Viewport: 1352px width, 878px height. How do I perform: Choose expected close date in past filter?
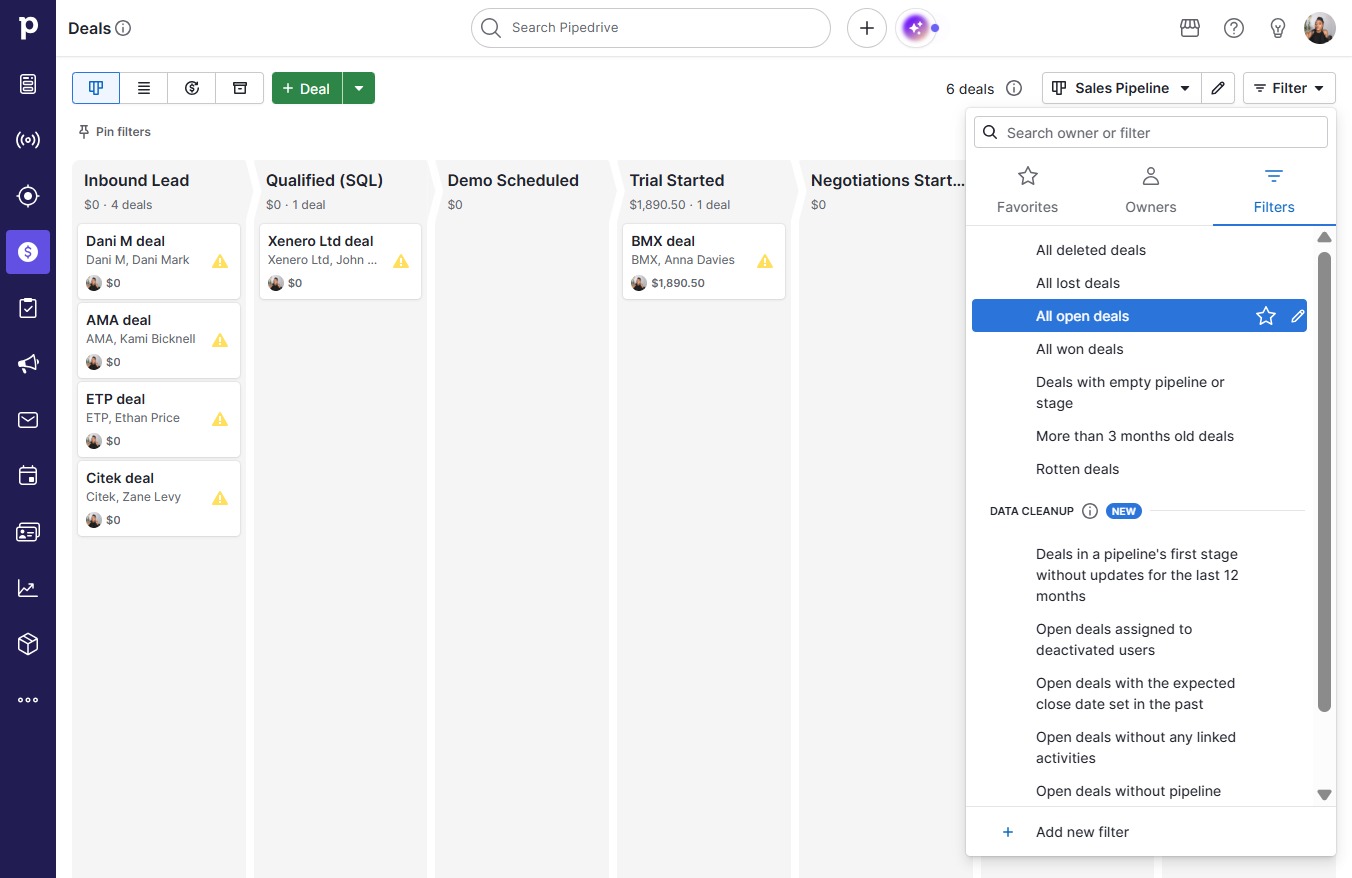point(1139,694)
